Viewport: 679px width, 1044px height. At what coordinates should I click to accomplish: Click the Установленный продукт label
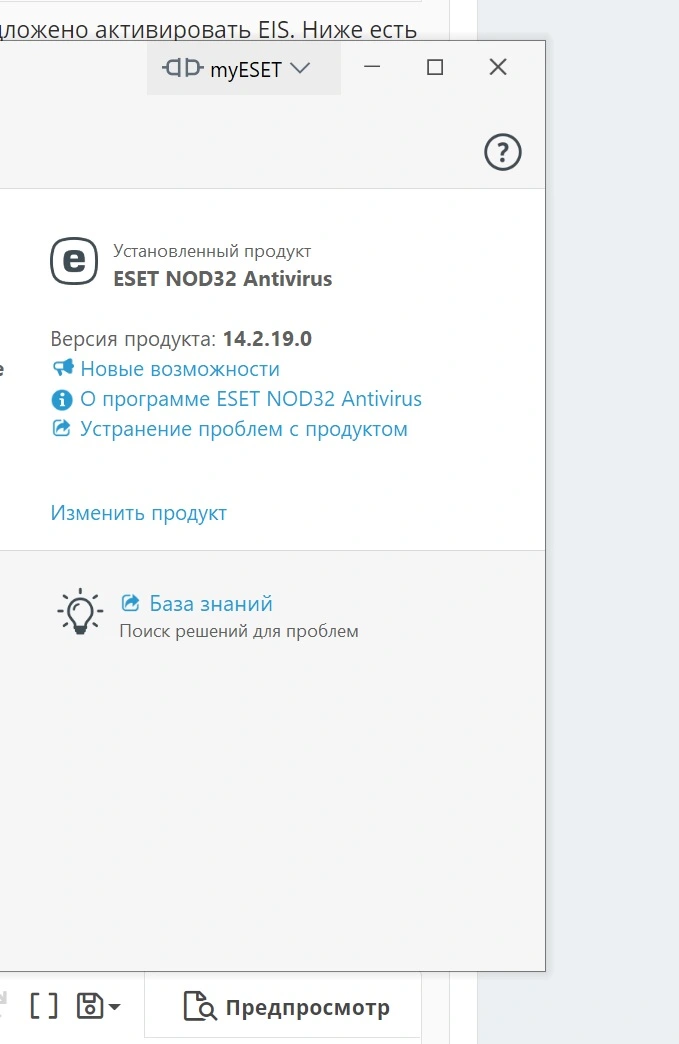[212, 251]
